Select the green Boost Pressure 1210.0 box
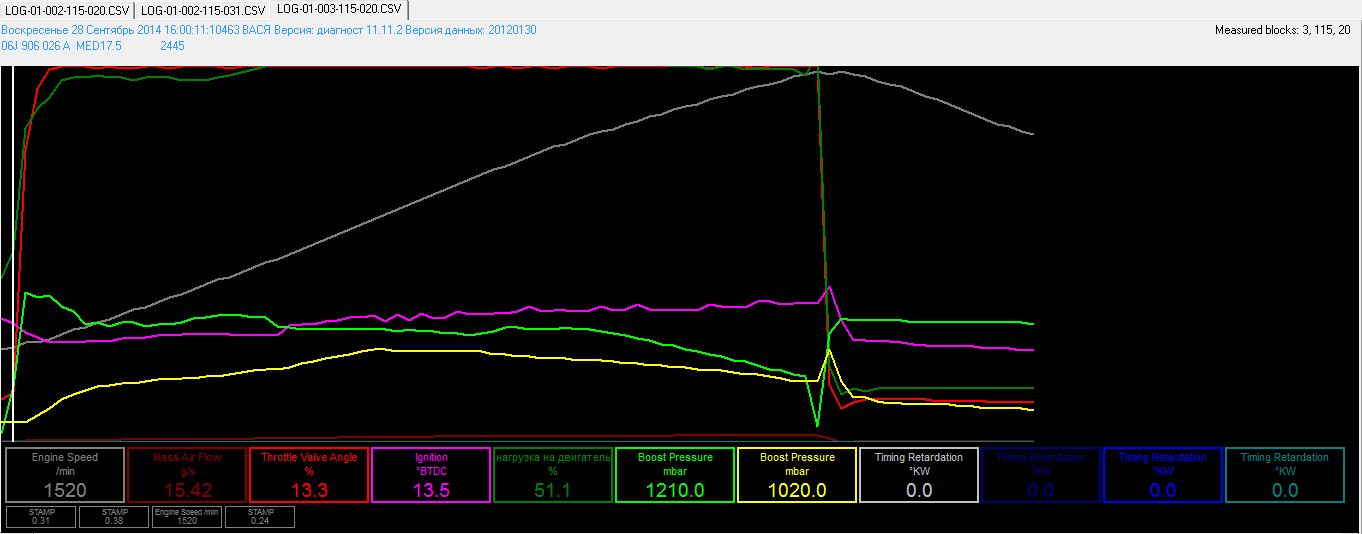The height and width of the screenshot is (534, 1362). (x=675, y=474)
